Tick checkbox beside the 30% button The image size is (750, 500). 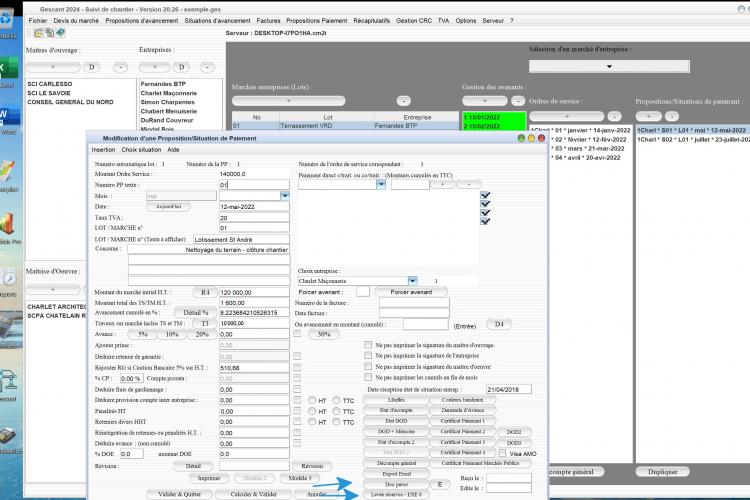[x=297, y=333]
